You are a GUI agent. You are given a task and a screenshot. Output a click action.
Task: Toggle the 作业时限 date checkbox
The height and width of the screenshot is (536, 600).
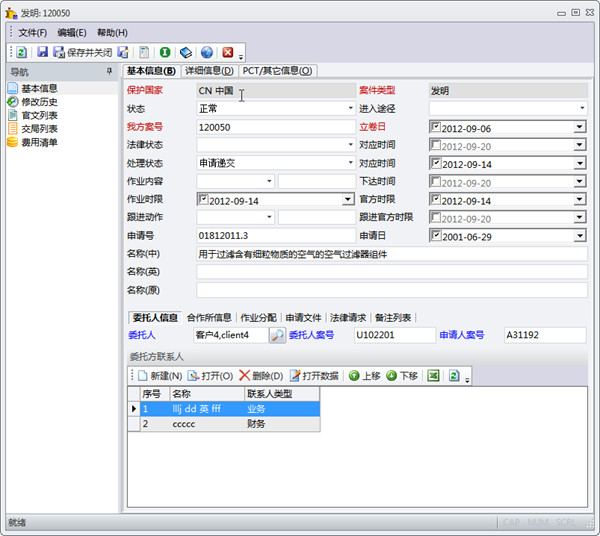point(203,199)
